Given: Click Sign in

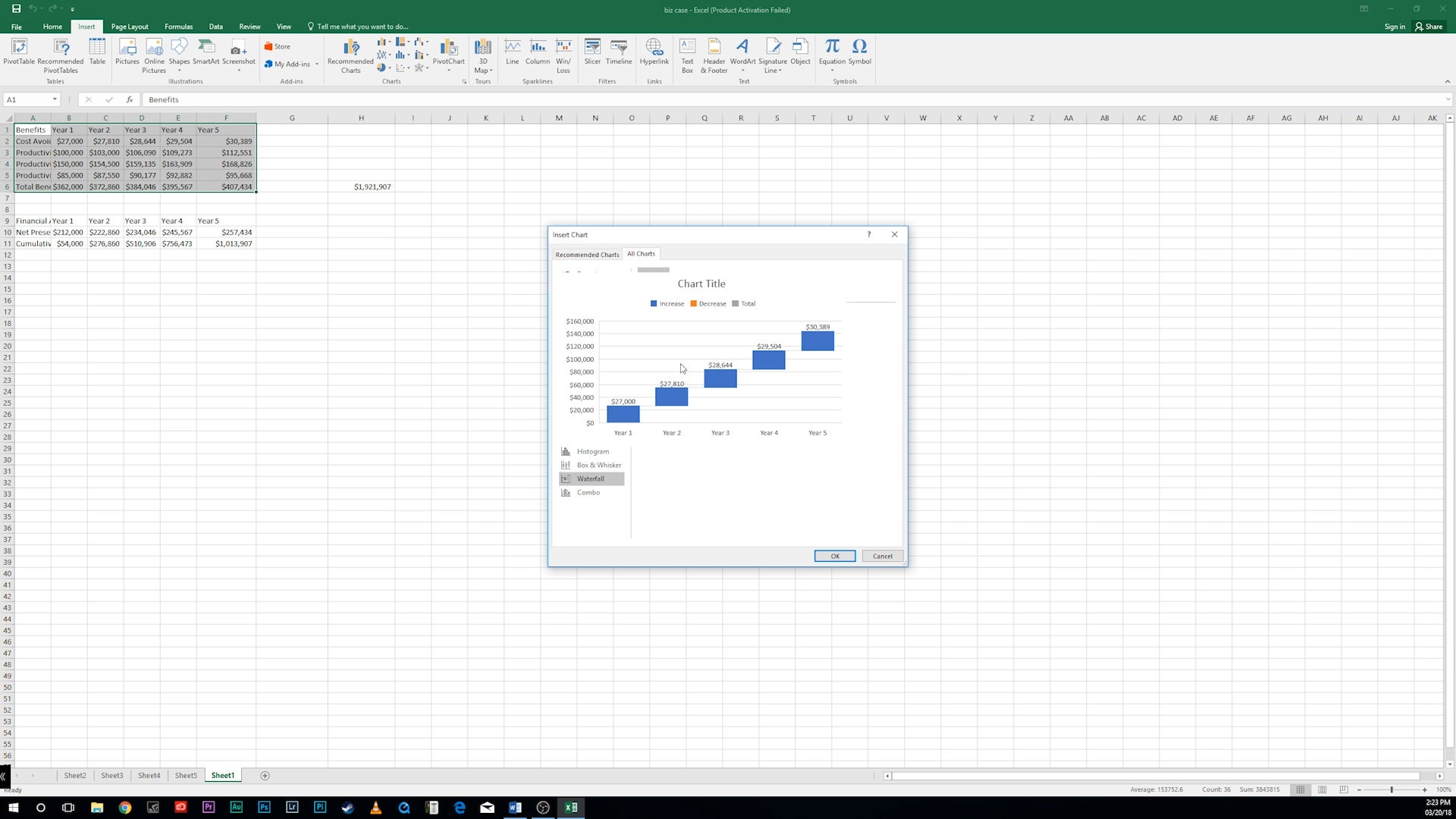Looking at the screenshot, I should pyautogui.click(x=1394, y=27).
